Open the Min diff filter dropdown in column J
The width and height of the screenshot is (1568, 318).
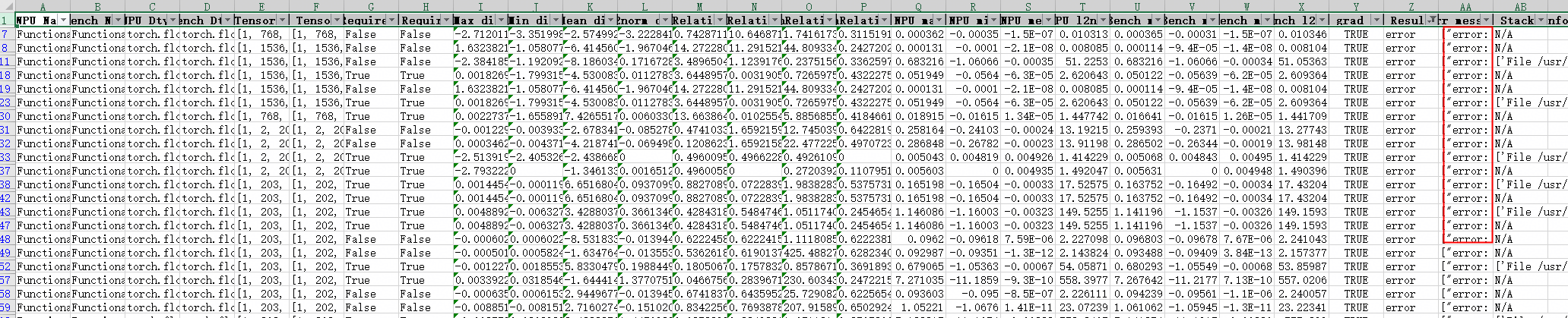(556, 20)
